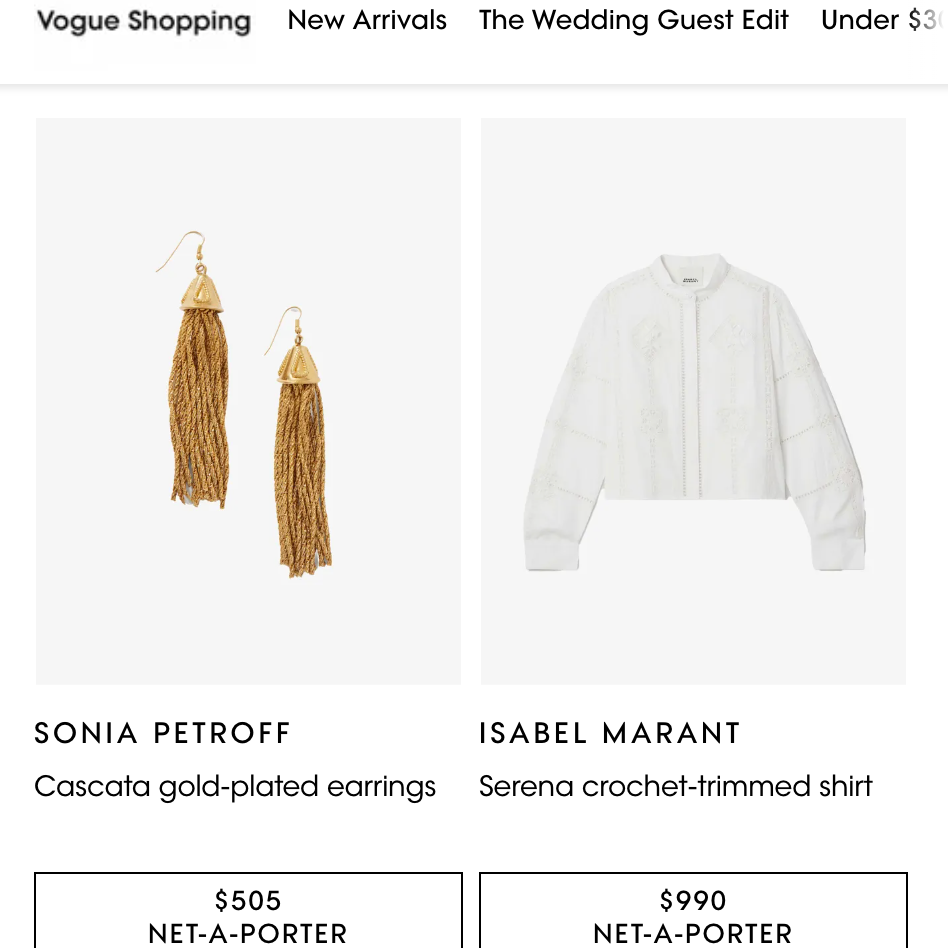Open the Cascata gold-plated earrings title link

[x=235, y=786]
